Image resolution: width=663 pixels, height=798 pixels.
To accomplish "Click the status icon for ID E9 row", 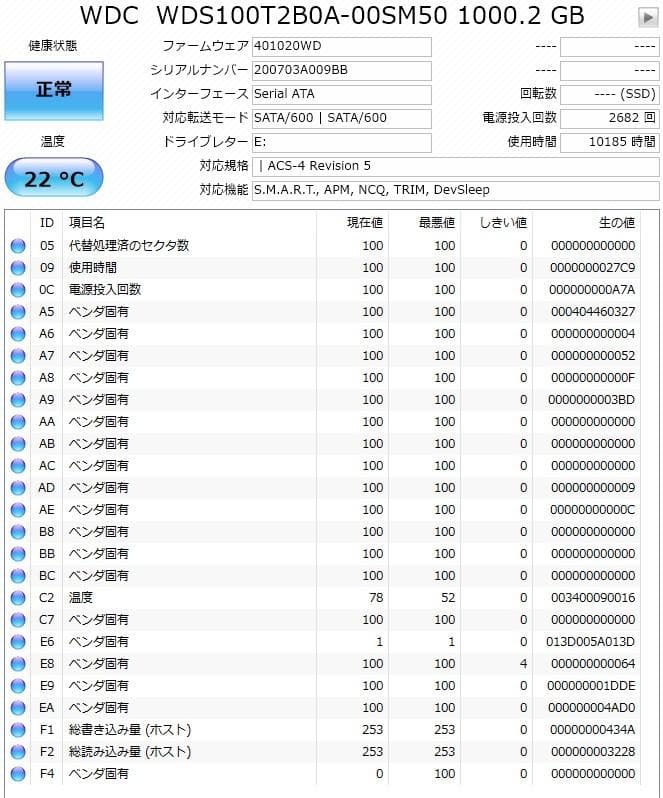I will point(18,686).
